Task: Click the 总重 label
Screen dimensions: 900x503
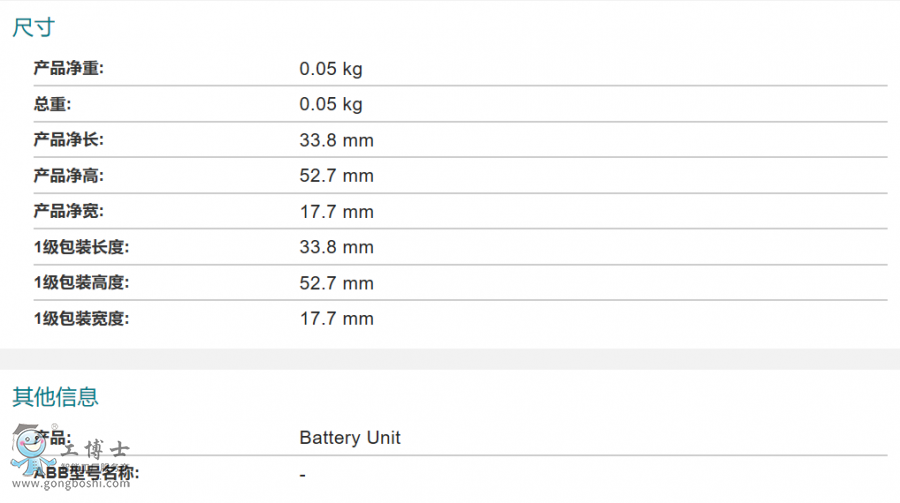Action: (x=52, y=104)
